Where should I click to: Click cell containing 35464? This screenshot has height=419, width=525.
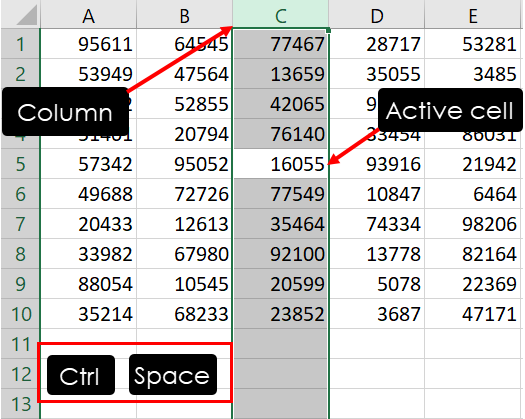click(x=281, y=224)
